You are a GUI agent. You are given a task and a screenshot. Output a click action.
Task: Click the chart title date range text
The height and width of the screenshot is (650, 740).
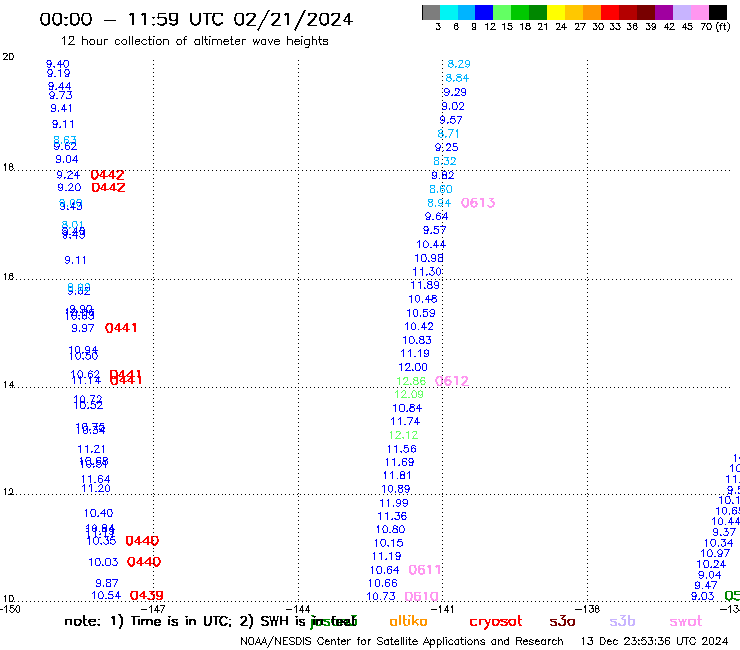click(x=196, y=19)
